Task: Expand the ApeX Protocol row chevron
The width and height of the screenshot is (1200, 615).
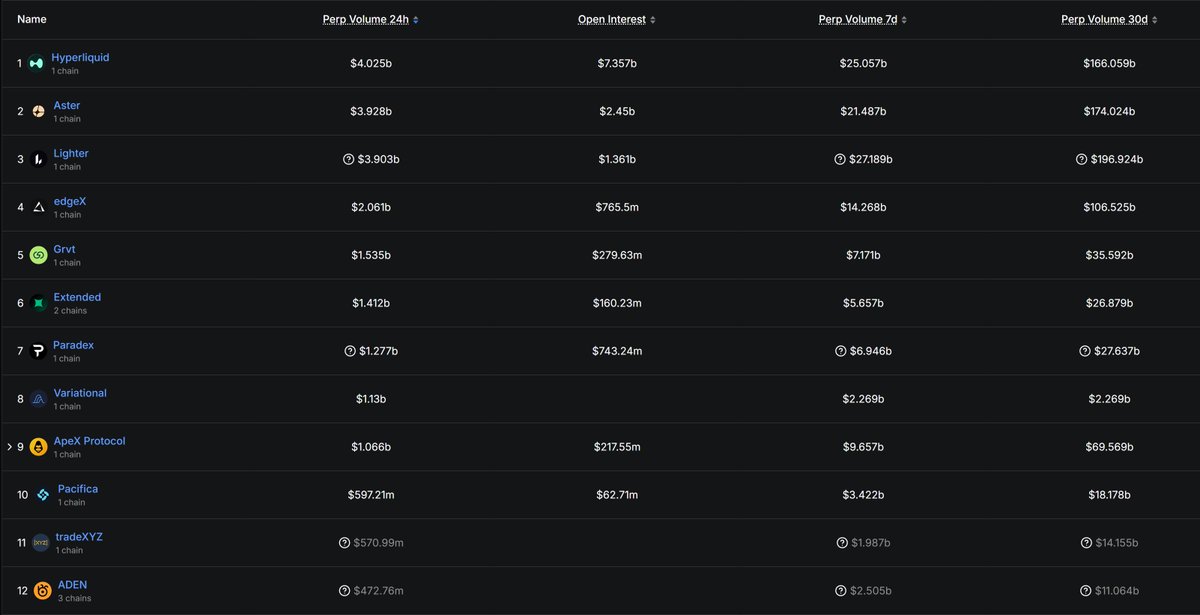Action: point(9,447)
